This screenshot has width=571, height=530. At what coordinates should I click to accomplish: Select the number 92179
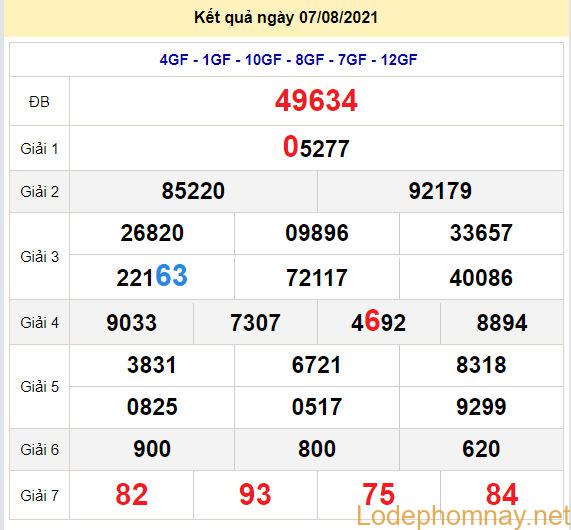click(x=440, y=191)
